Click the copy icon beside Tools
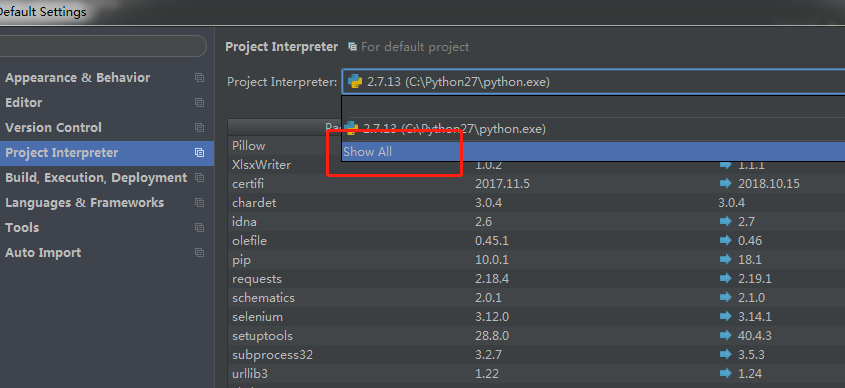Screen dimensions: 845x388 pos(199,227)
